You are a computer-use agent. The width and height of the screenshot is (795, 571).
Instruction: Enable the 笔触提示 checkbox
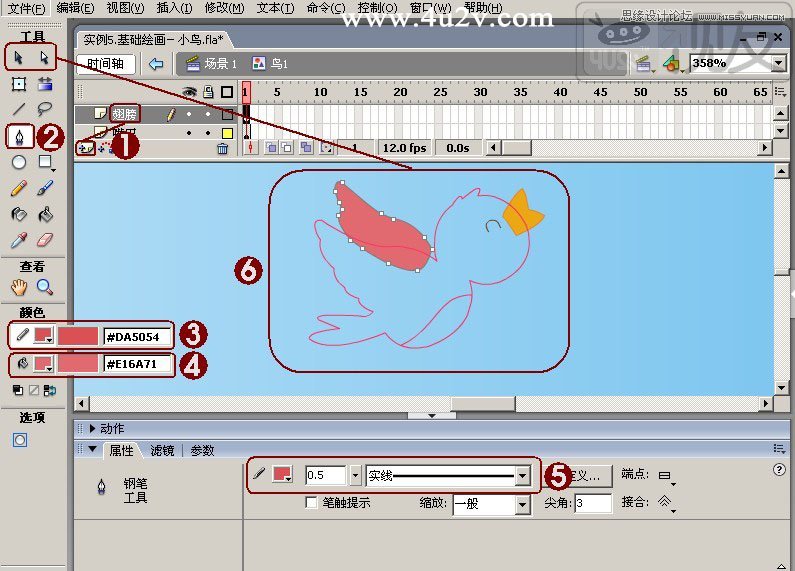coord(312,503)
